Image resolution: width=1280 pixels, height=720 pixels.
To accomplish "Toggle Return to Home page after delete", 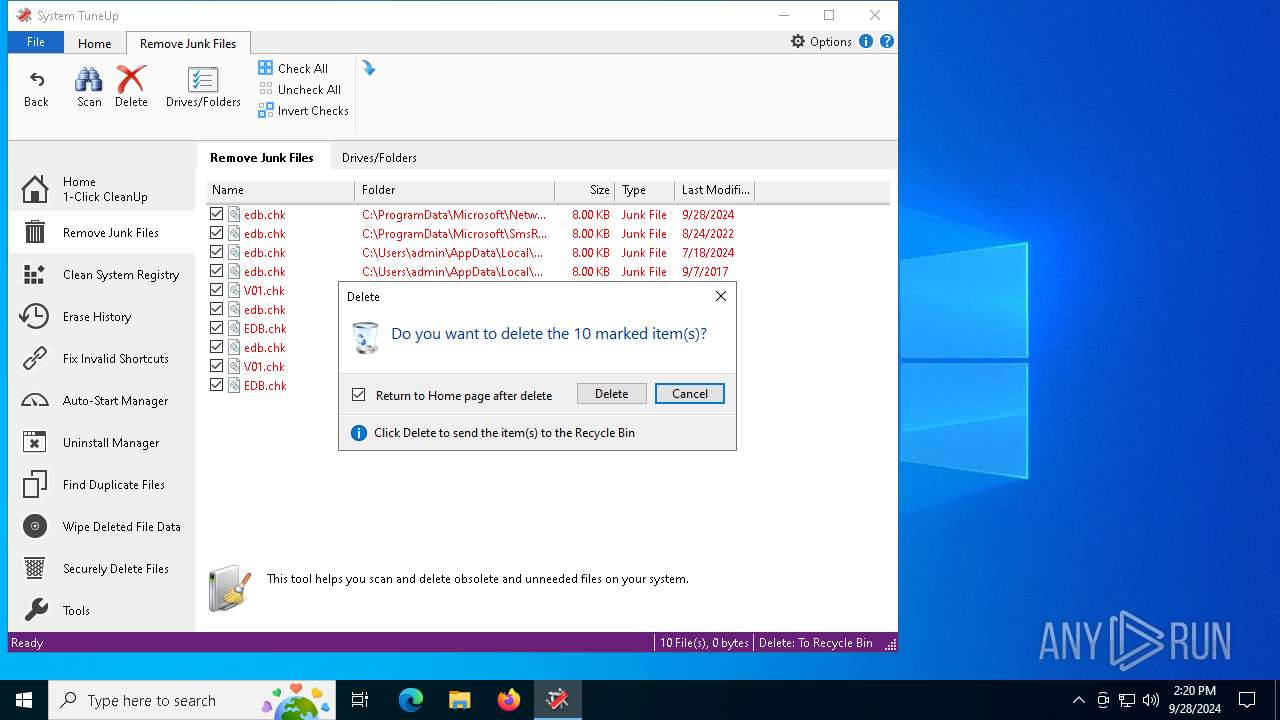I will [358, 395].
